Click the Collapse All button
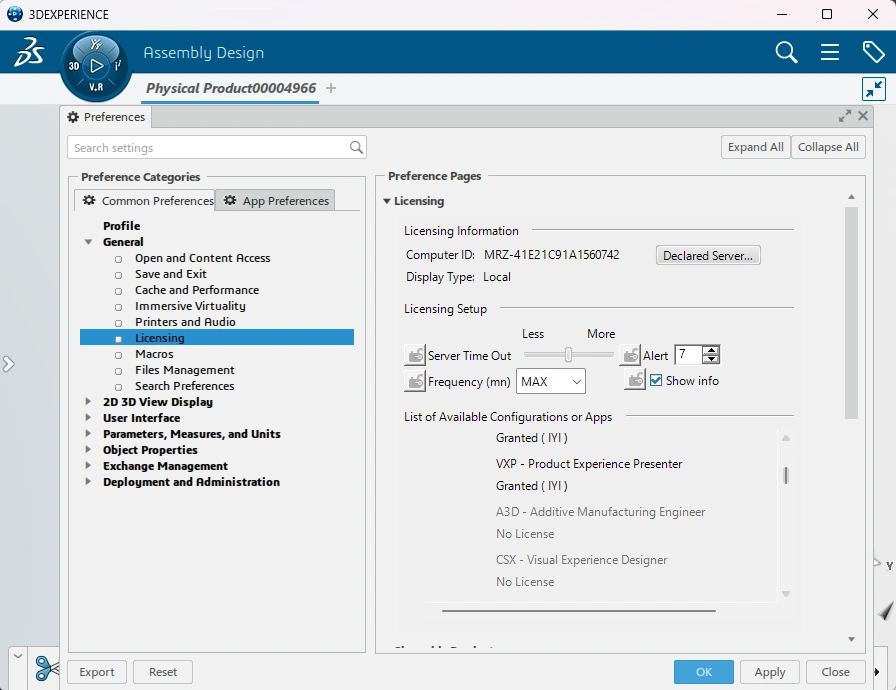 pos(828,147)
